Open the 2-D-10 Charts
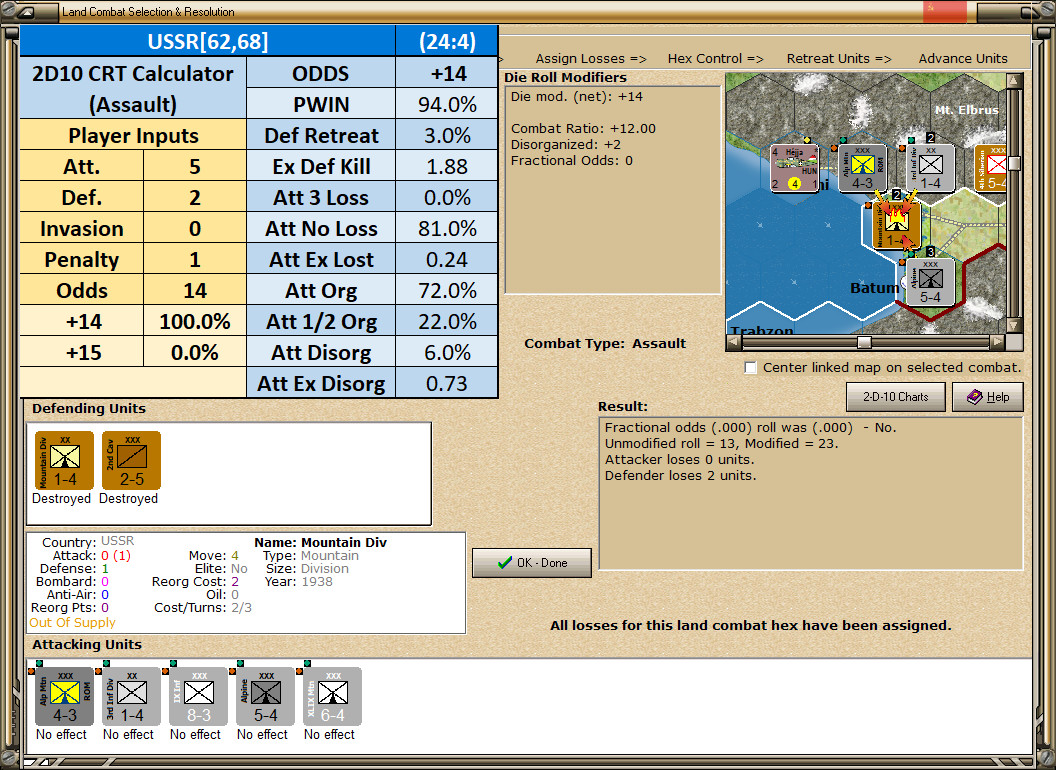1056x770 pixels. coord(896,397)
